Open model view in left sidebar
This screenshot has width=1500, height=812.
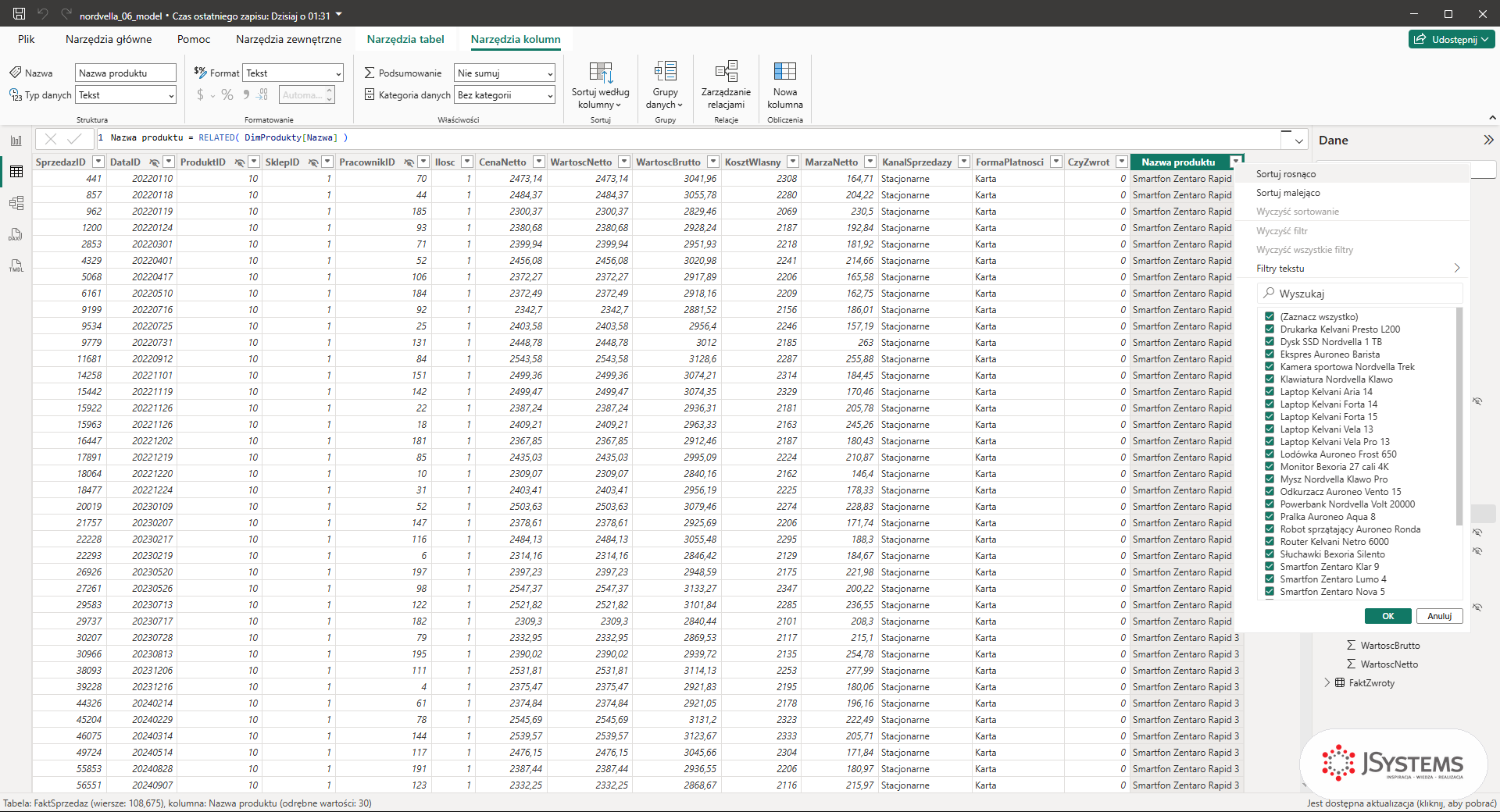[16, 203]
